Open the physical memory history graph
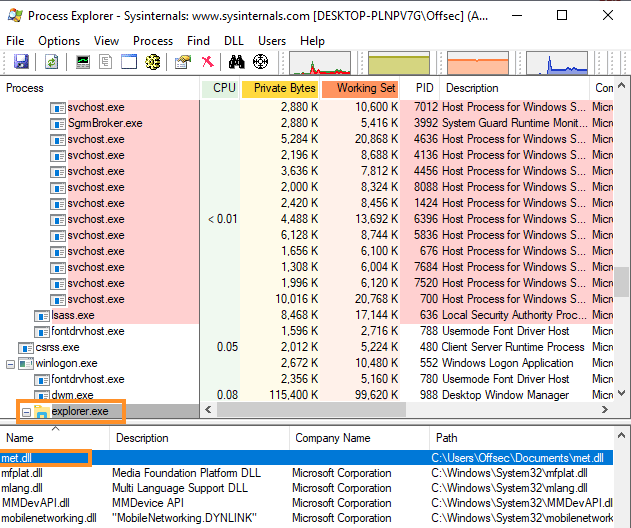This screenshot has width=631, height=528. click(478, 63)
